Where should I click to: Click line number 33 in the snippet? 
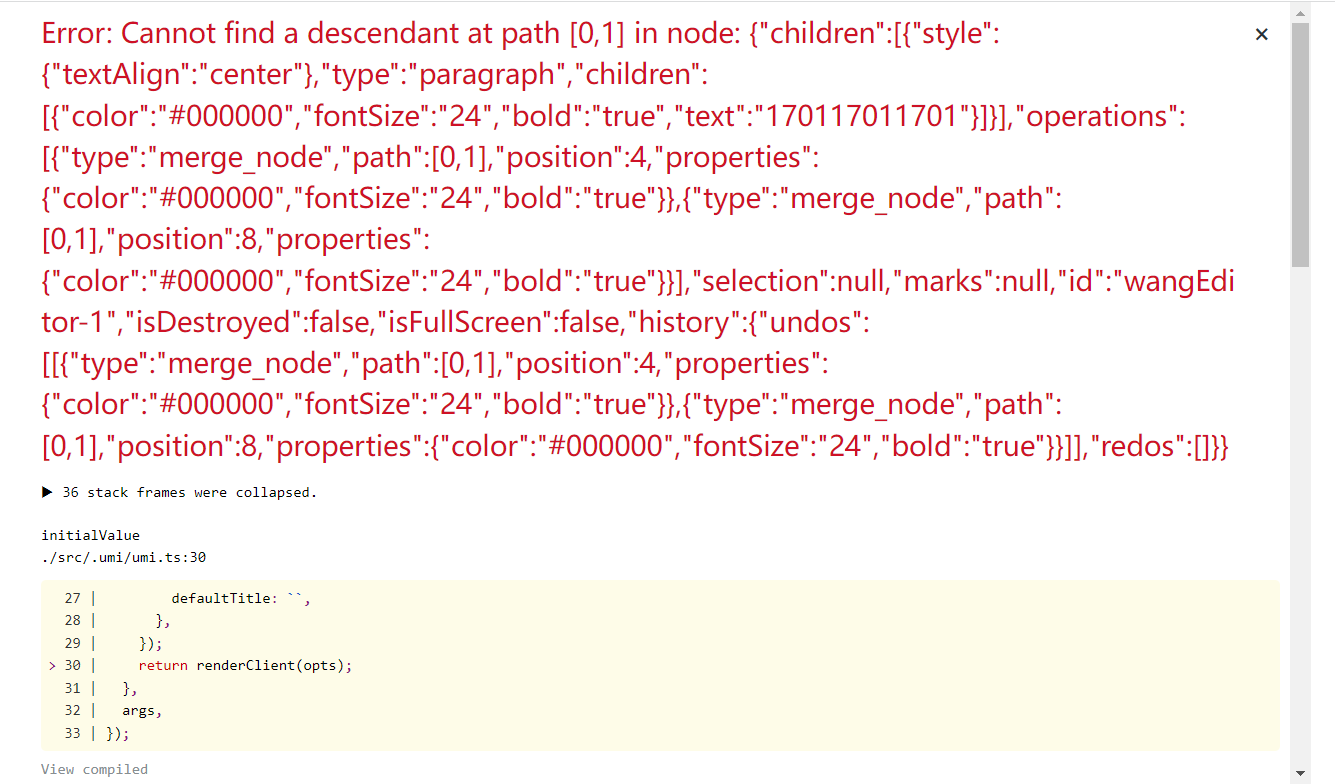(x=73, y=733)
